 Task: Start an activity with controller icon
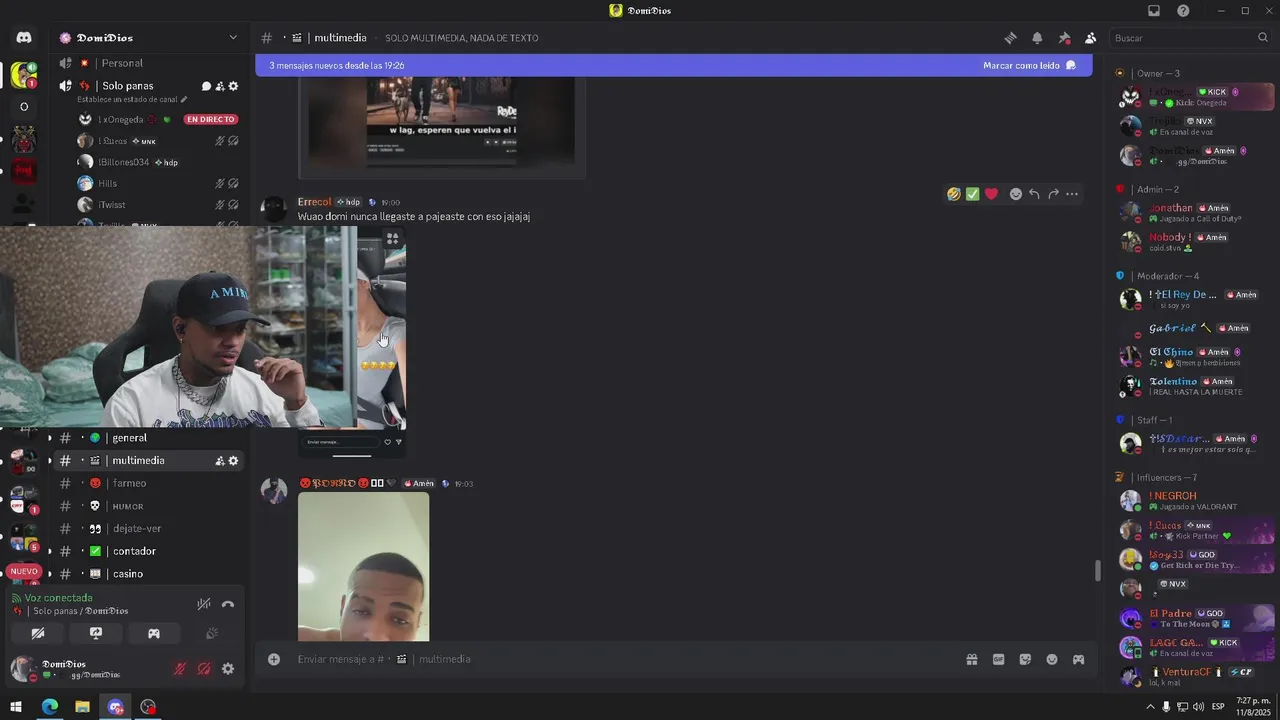[154, 633]
